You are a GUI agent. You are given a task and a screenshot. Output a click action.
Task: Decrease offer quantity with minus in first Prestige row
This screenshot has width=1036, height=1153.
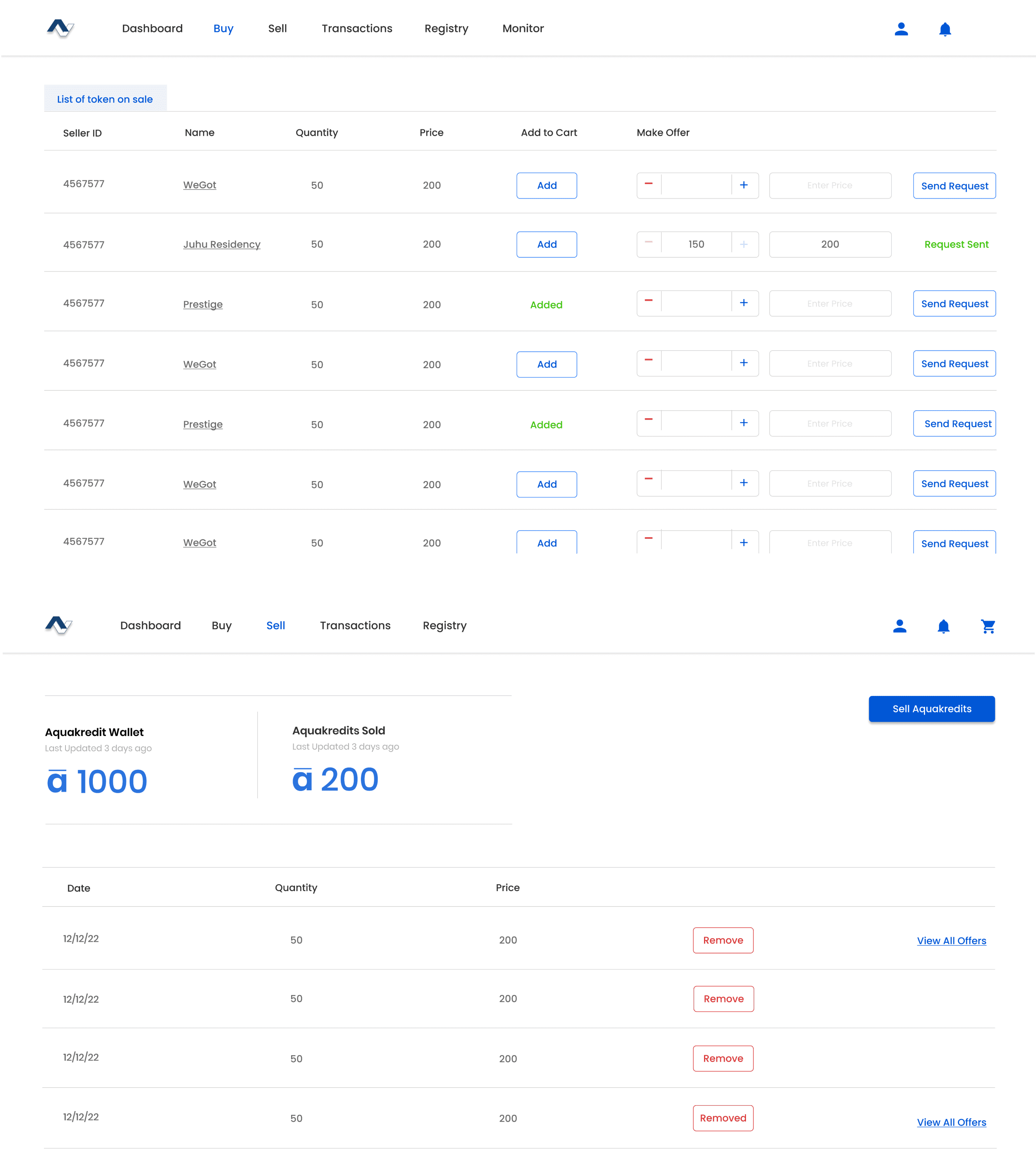648,302
